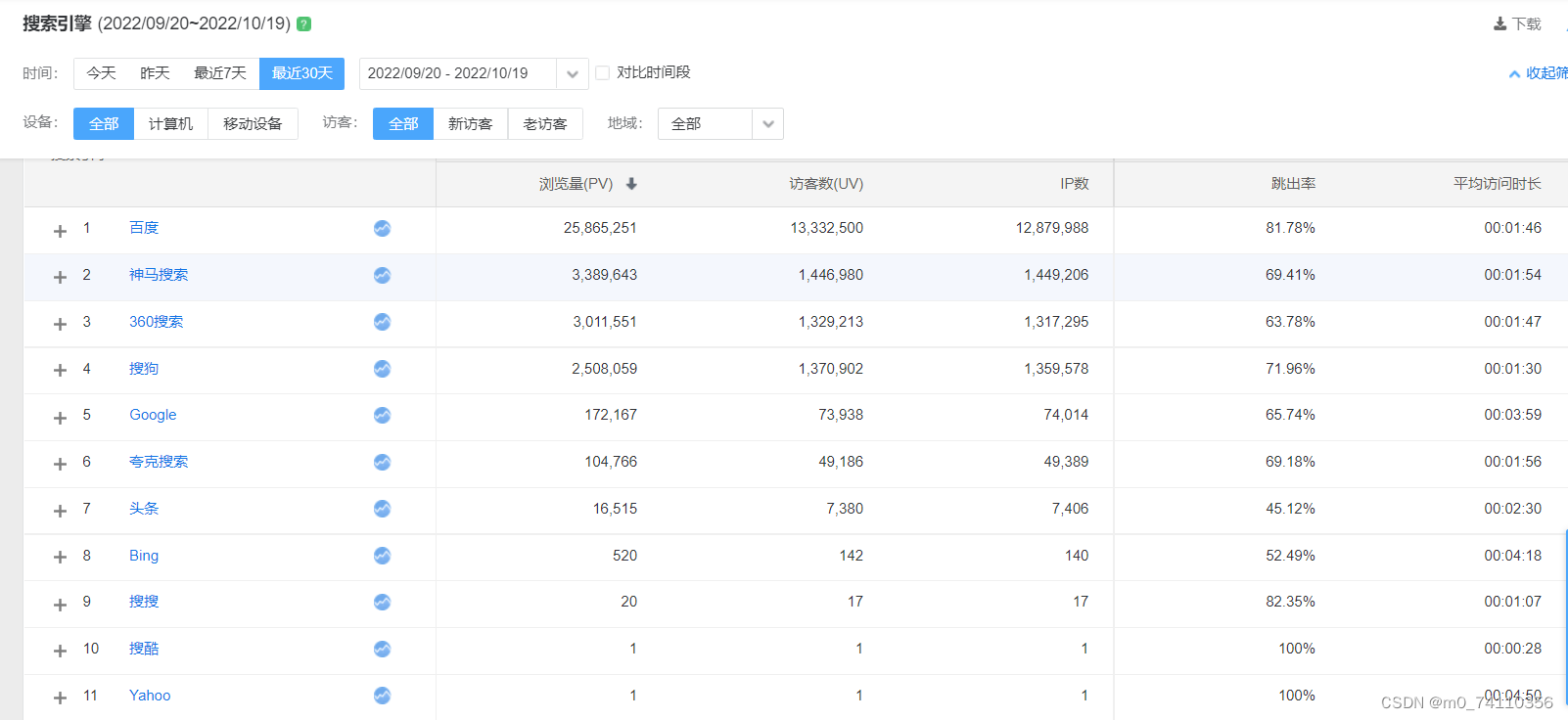The image size is (1568, 720).
Task: Open the 头条 link
Action: [x=144, y=509]
